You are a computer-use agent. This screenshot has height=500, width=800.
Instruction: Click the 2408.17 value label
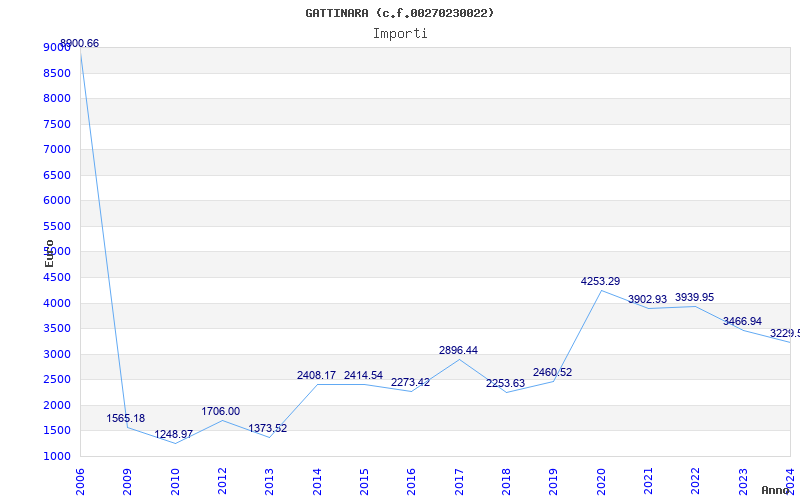click(x=316, y=375)
